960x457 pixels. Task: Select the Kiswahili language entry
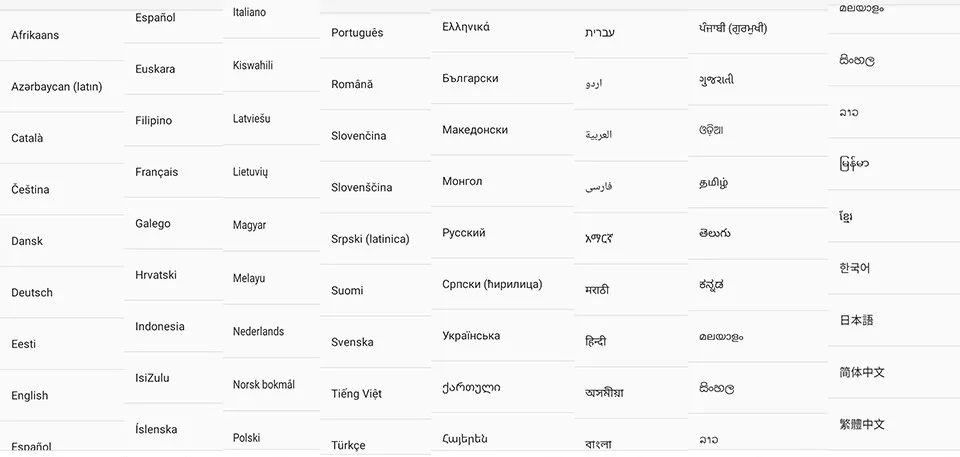point(271,66)
